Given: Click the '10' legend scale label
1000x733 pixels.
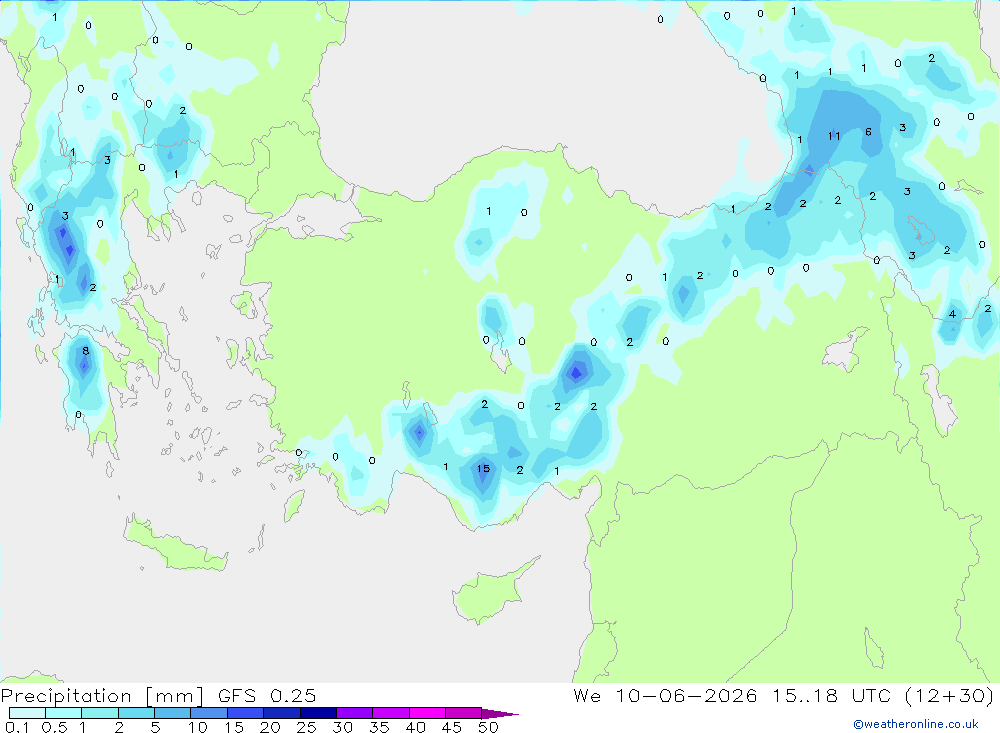Looking at the screenshot, I should [198, 727].
